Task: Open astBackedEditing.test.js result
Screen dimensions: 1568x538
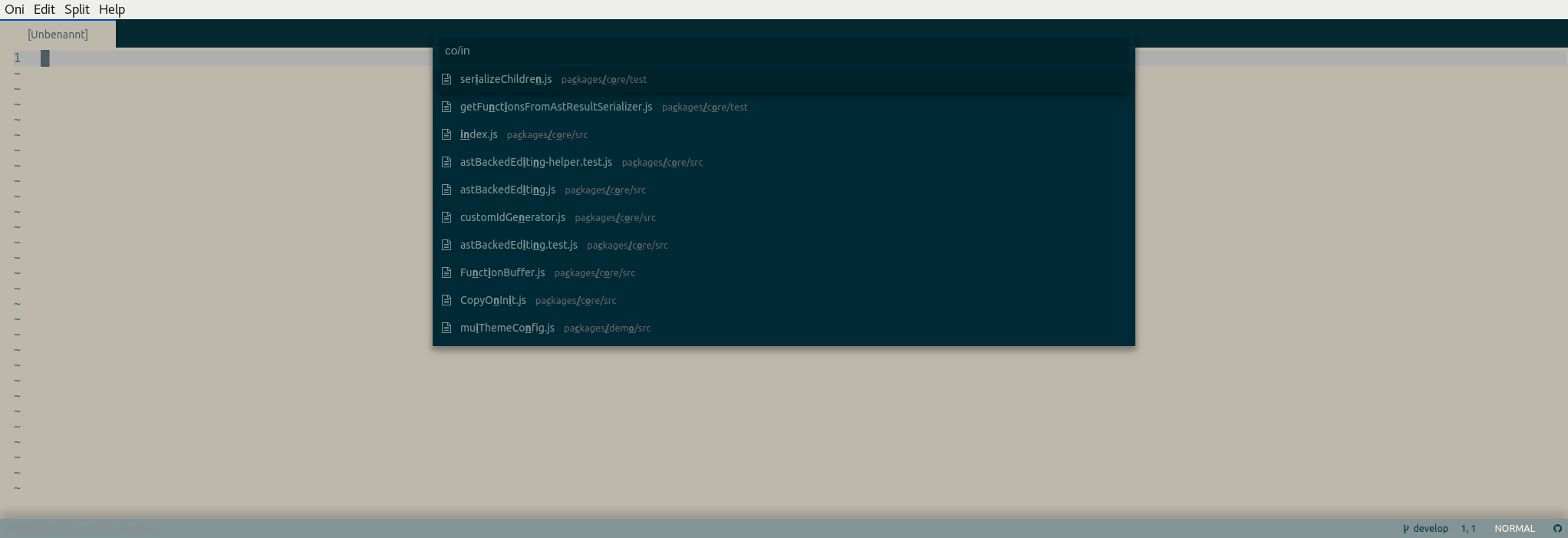Action: (783, 245)
